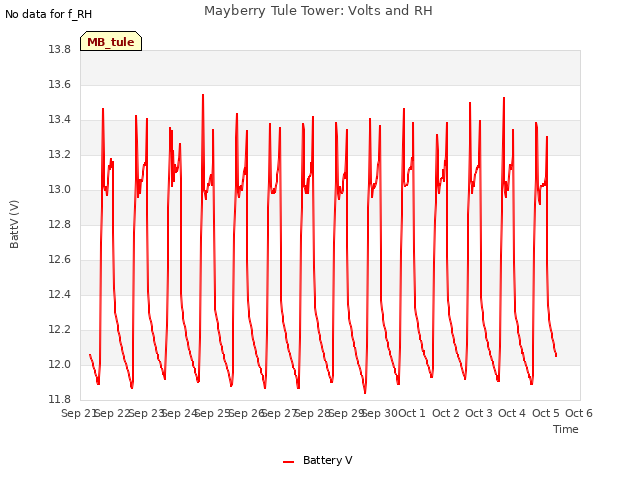
Task: Click the Oct 6 x-axis date label
Action: tap(579, 413)
